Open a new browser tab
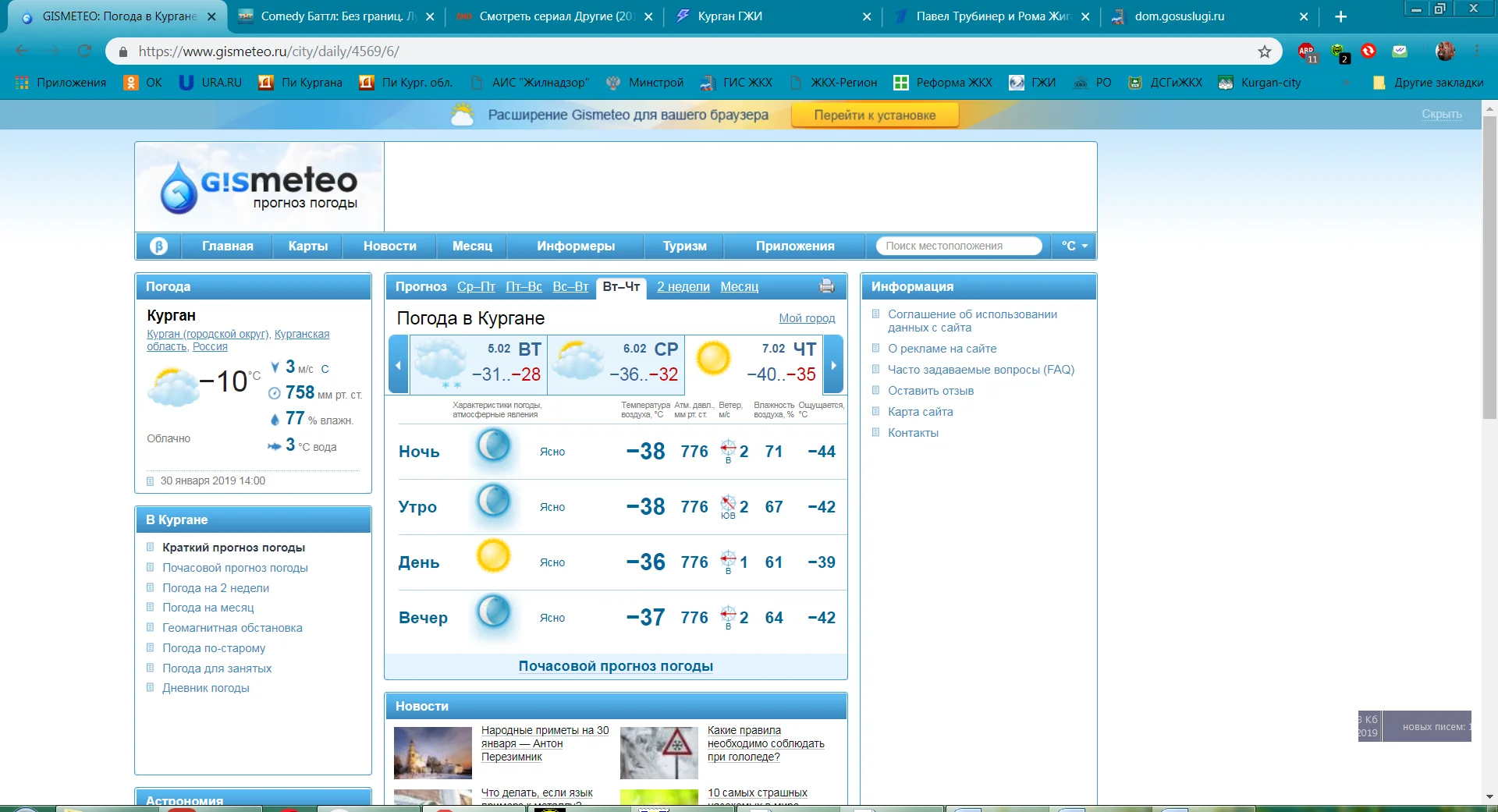The height and width of the screenshot is (812, 1498). click(x=1341, y=16)
